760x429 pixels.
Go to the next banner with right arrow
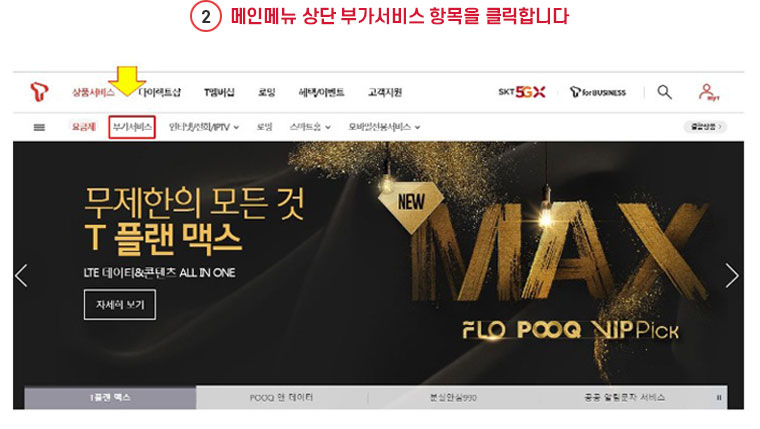[x=731, y=276]
